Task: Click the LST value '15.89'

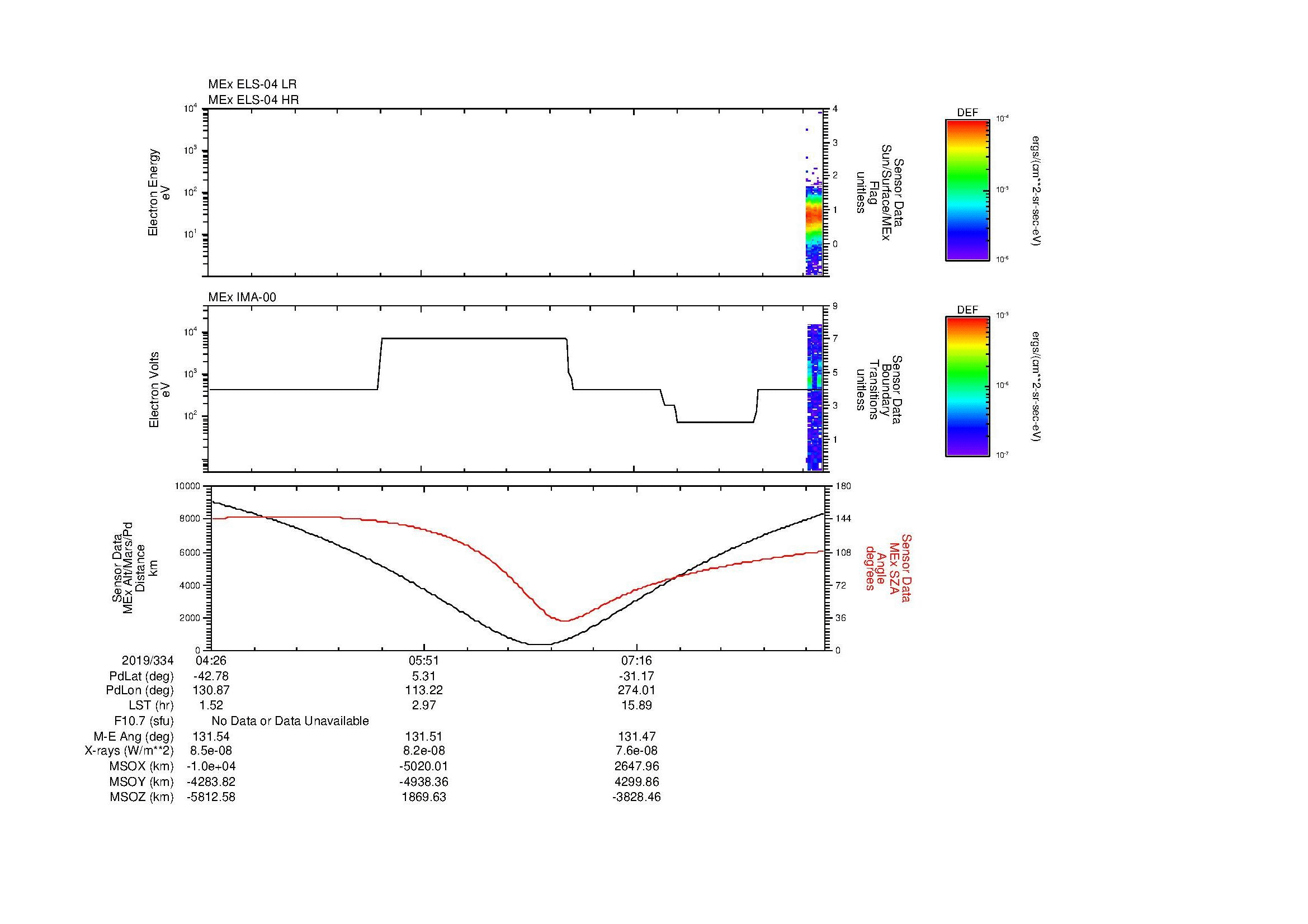Action: tap(636, 705)
